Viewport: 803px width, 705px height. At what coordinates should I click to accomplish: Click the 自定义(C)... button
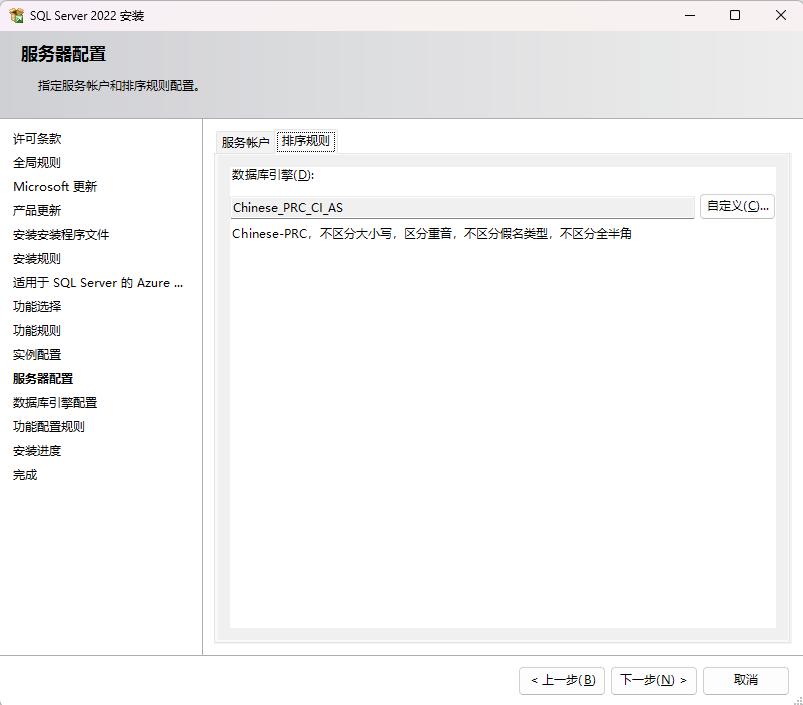point(737,206)
